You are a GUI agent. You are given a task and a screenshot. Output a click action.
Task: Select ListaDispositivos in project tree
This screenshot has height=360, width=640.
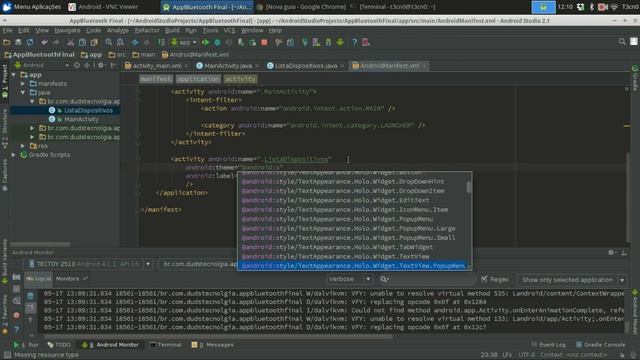point(88,110)
